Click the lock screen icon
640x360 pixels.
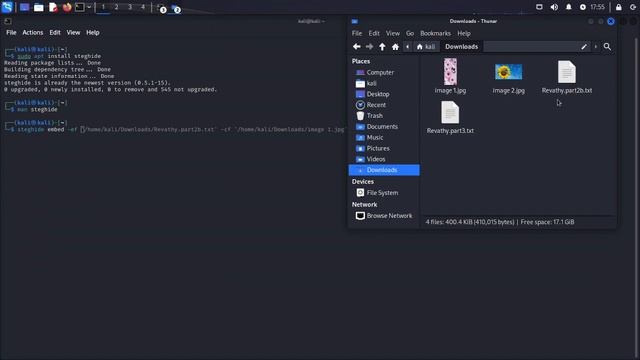(x=619, y=7)
